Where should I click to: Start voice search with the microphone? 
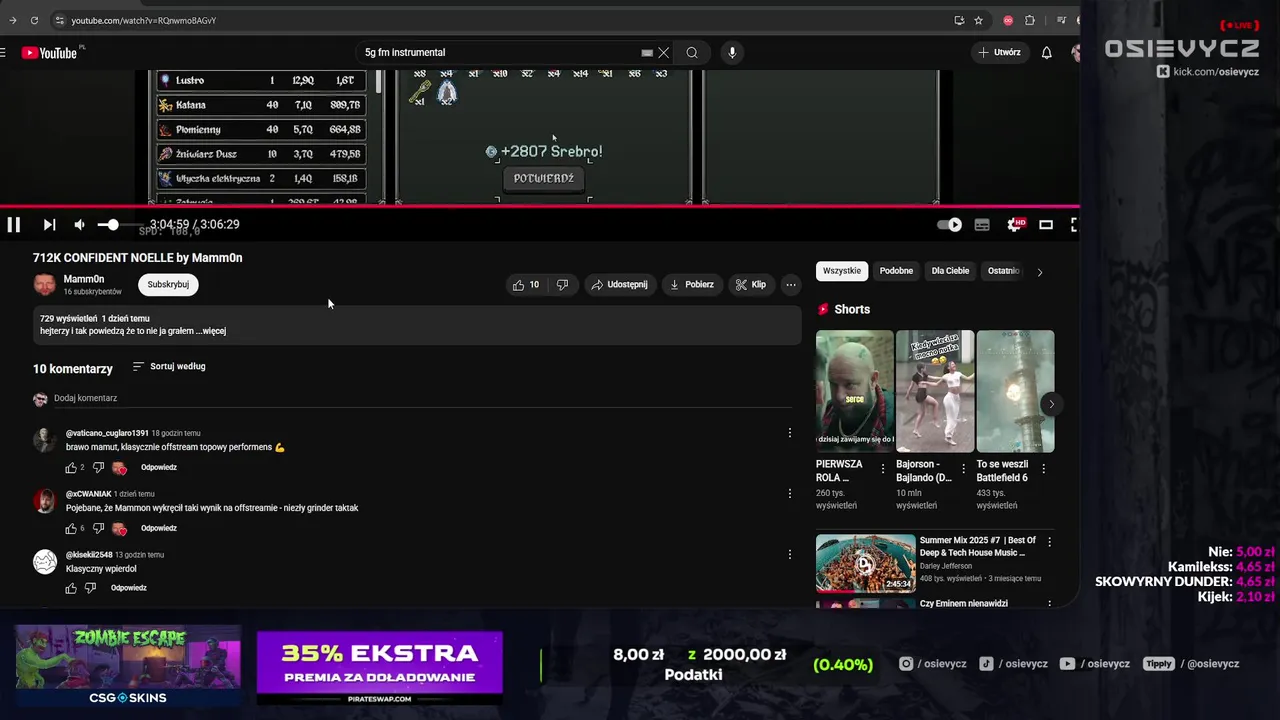click(732, 53)
